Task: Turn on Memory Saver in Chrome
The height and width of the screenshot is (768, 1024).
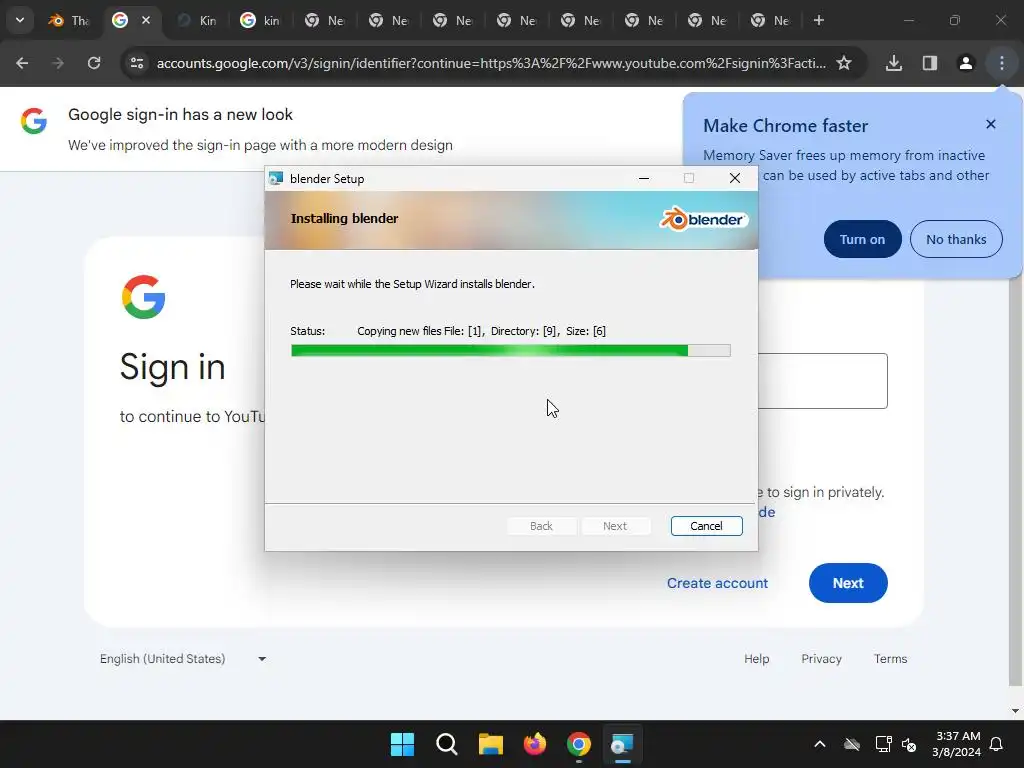Action: [x=862, y=239]
